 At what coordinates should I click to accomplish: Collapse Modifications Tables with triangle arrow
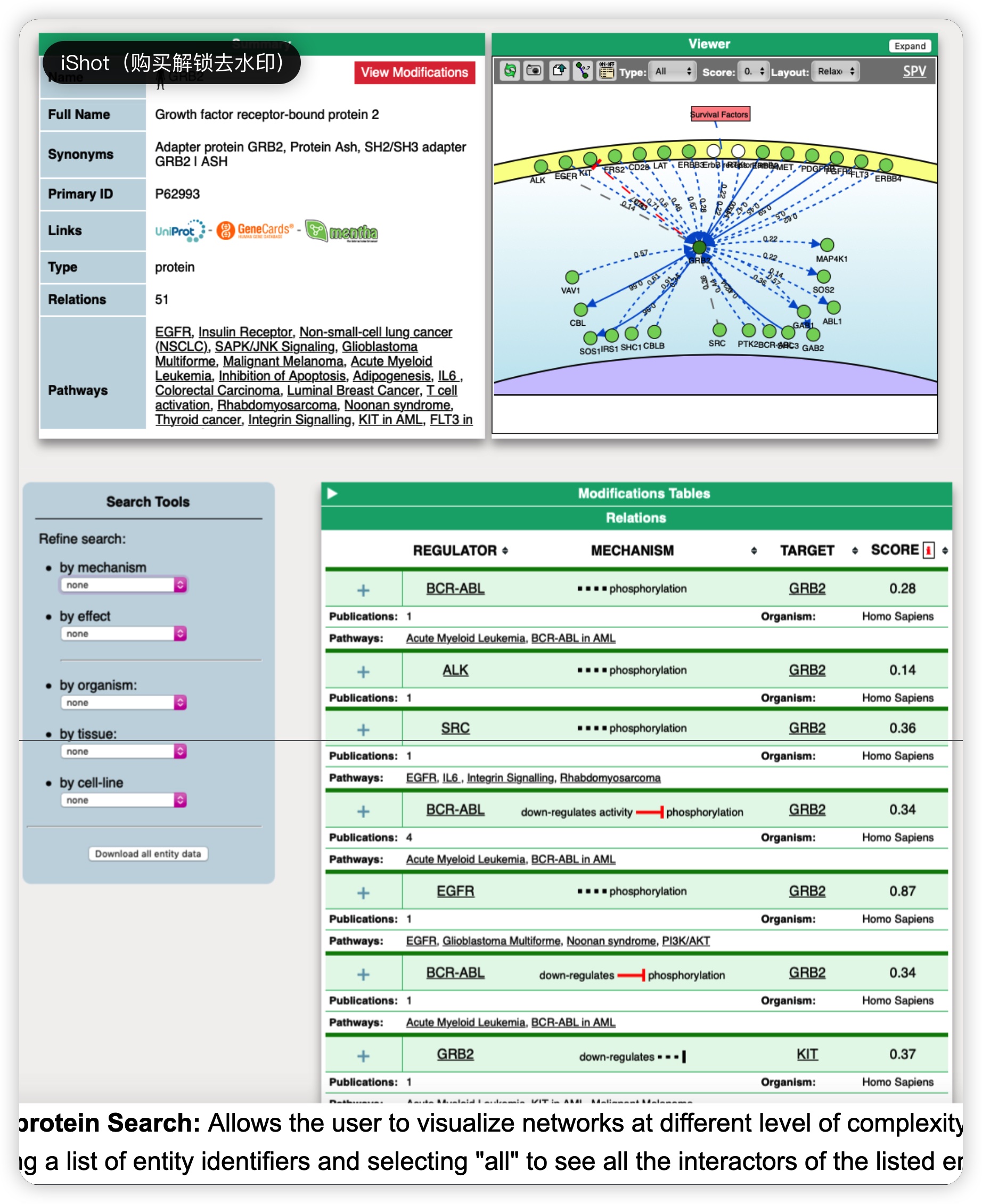point(333,493)
